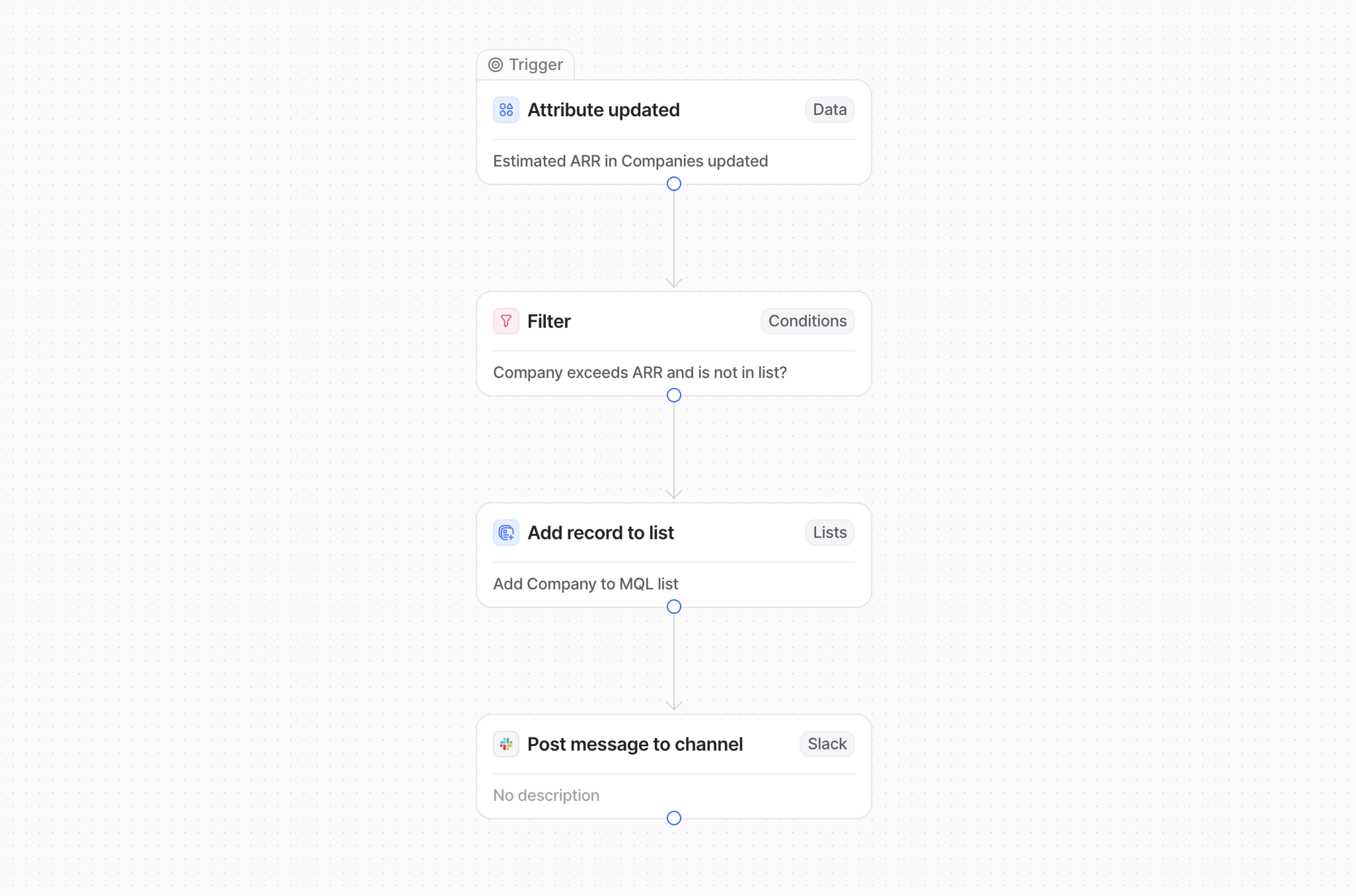This screenshot has width=1356, height=896.
Task: Click the Lists category badge
Action: point(829,533)
